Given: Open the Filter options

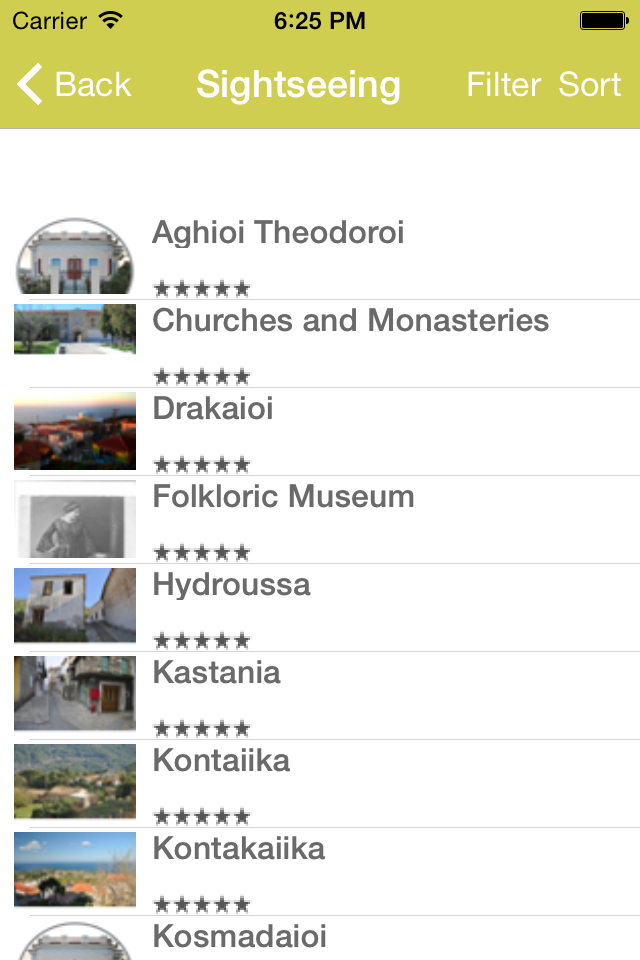Looking at the screenshot, I should click(x=504, y=85).
